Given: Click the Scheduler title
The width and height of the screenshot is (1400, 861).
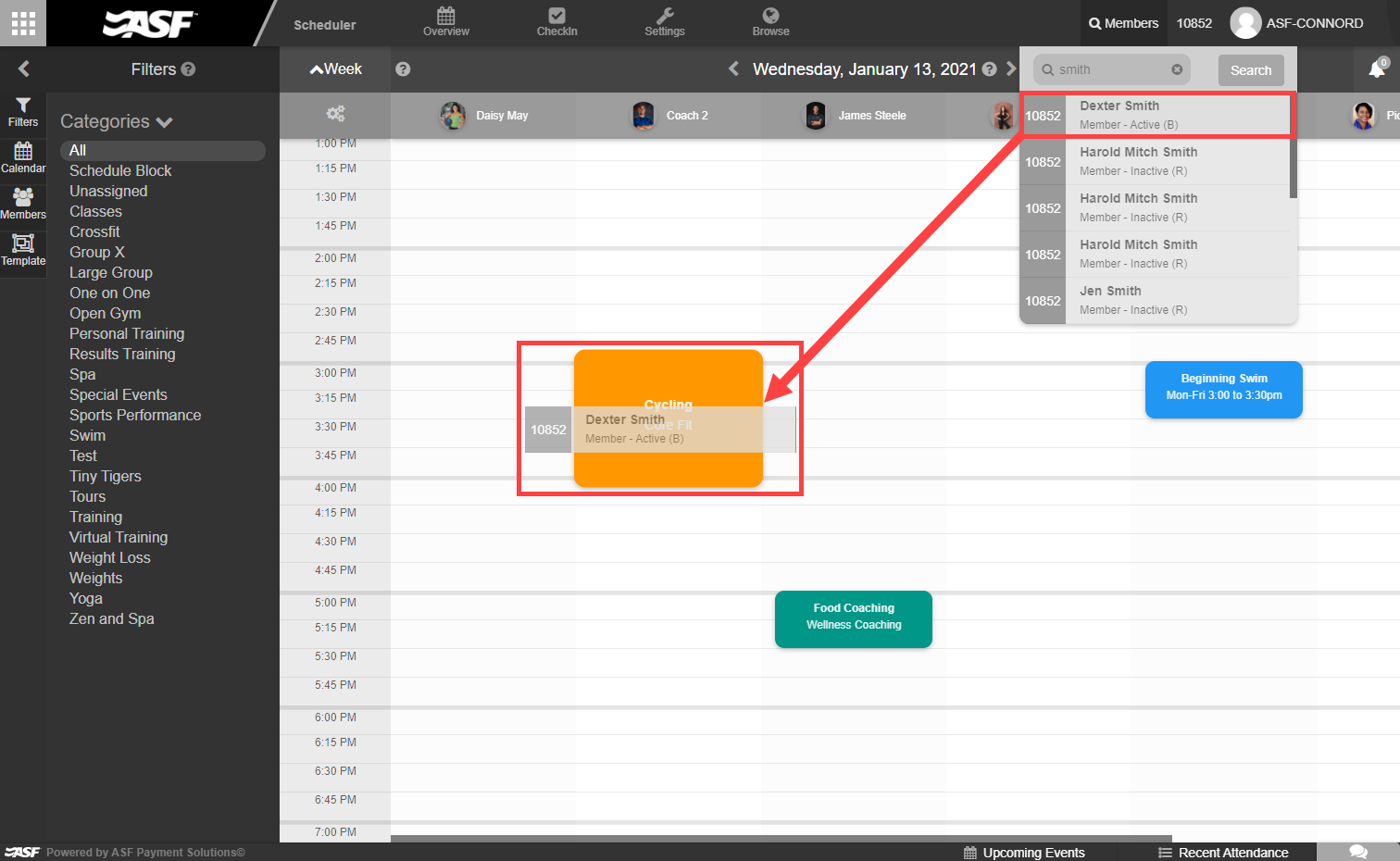Looking at the screenshot, I should [324, 25].
